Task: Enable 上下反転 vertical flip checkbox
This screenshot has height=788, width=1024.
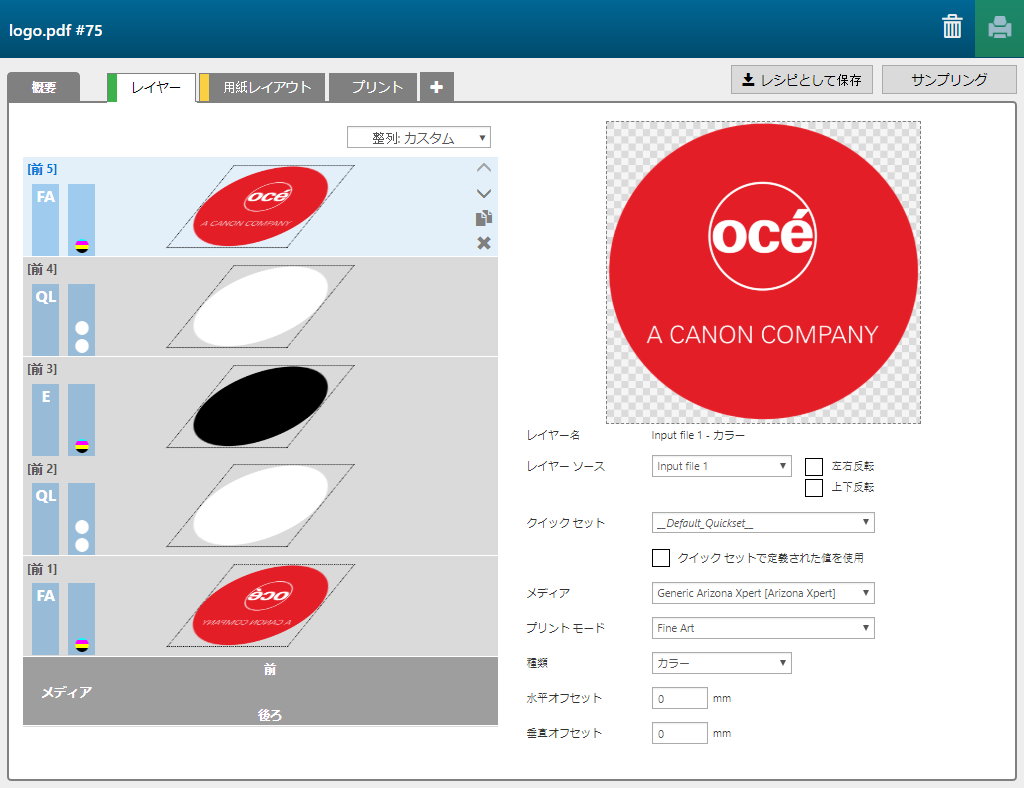Action: coord(814,488)
